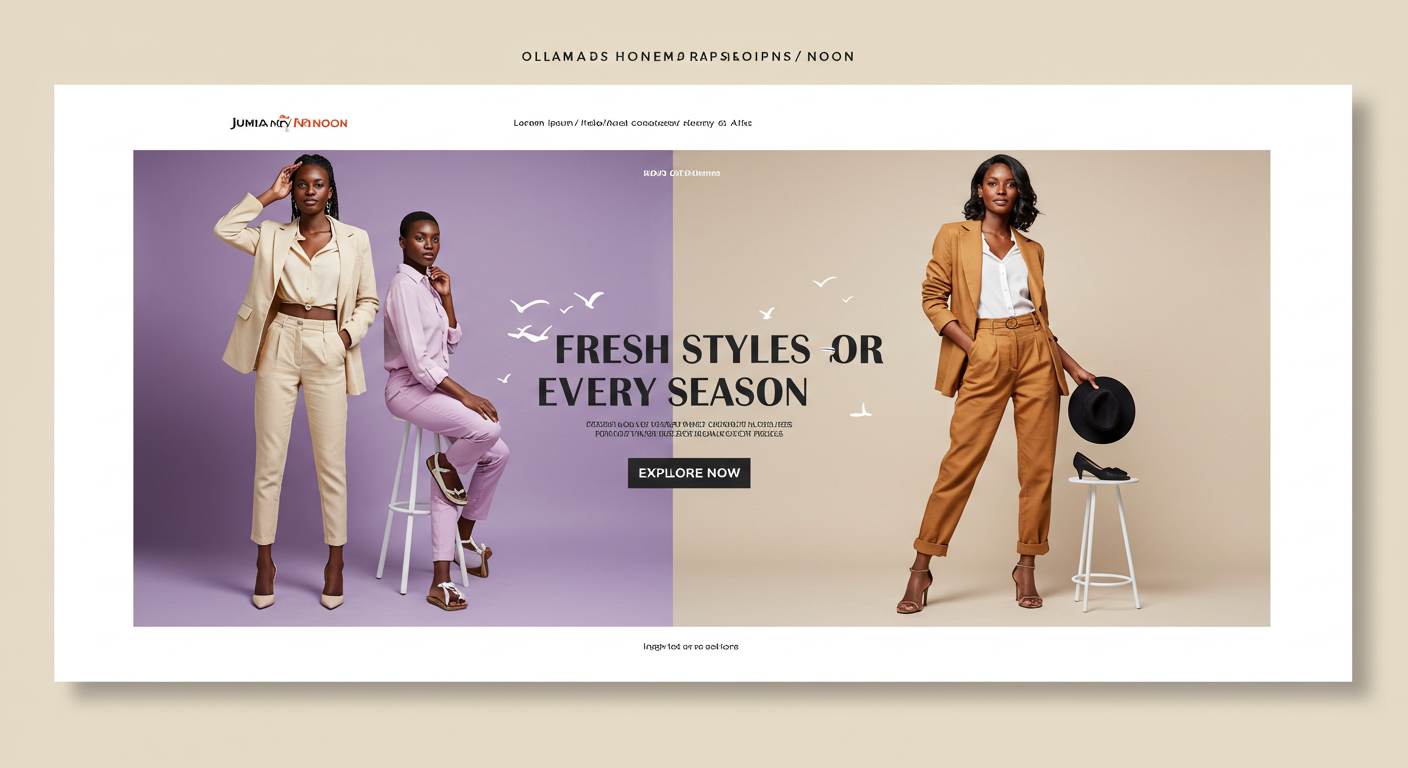Select the black hat held by model
Image resolution: width=1408 pixels, height=768 pixels.
1101,410
